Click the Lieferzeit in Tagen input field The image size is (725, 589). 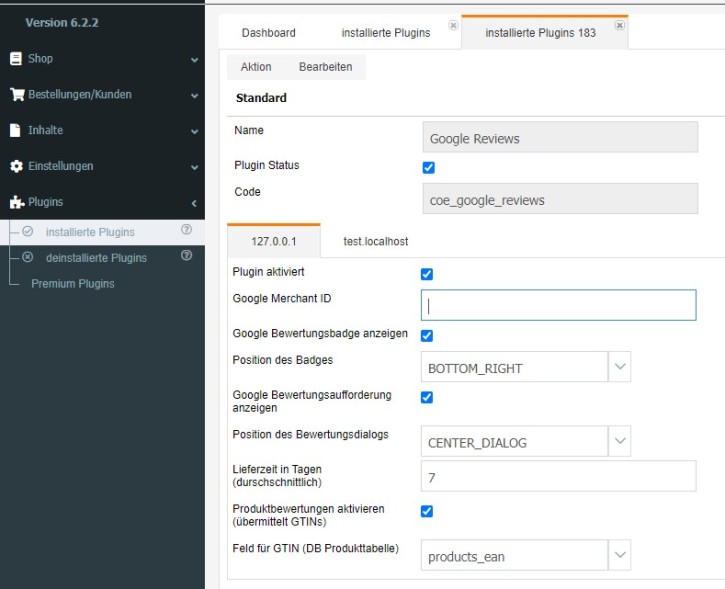click(x=559, y=476)
